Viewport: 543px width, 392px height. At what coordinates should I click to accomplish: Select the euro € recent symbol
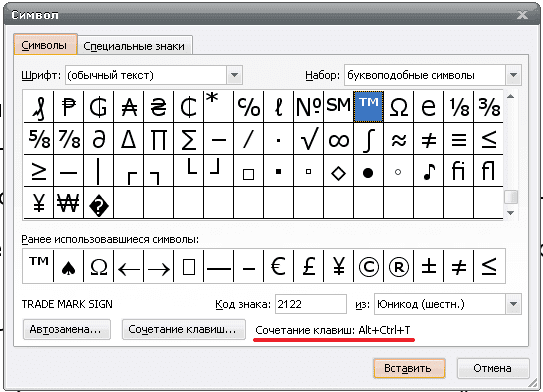point(278,266)
